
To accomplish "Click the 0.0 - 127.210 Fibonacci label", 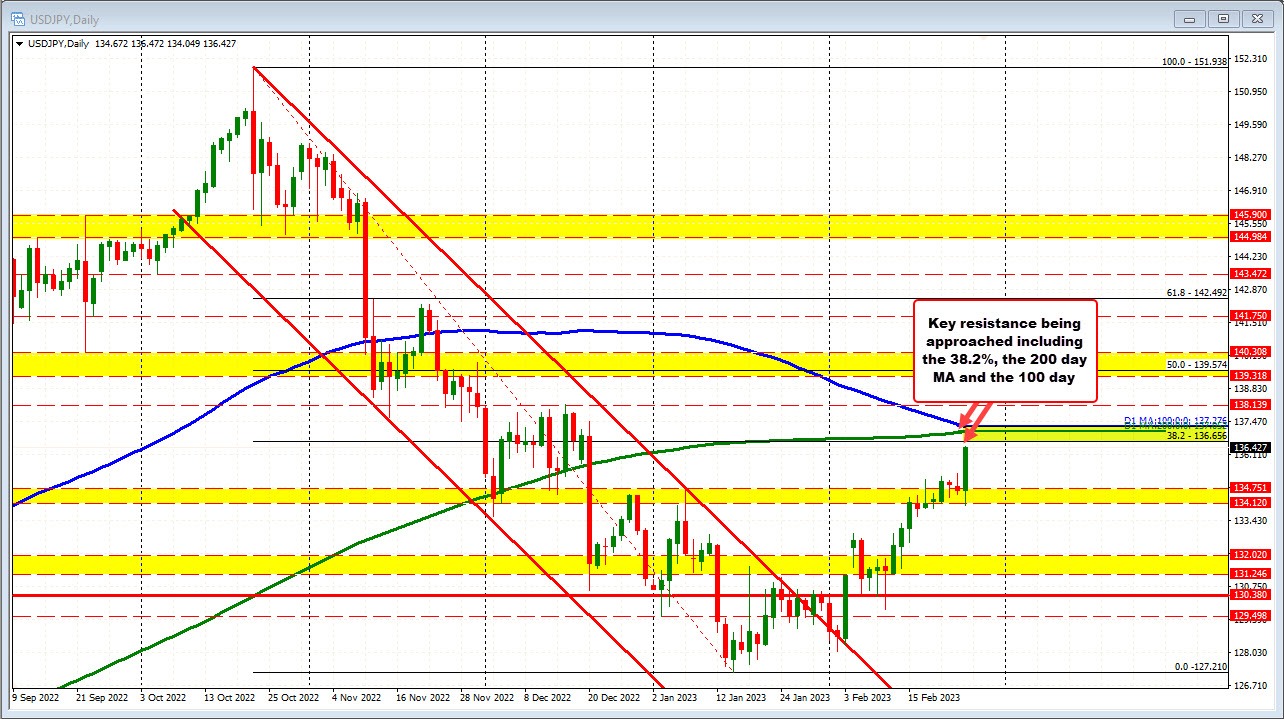I will tap(1202, 666).
